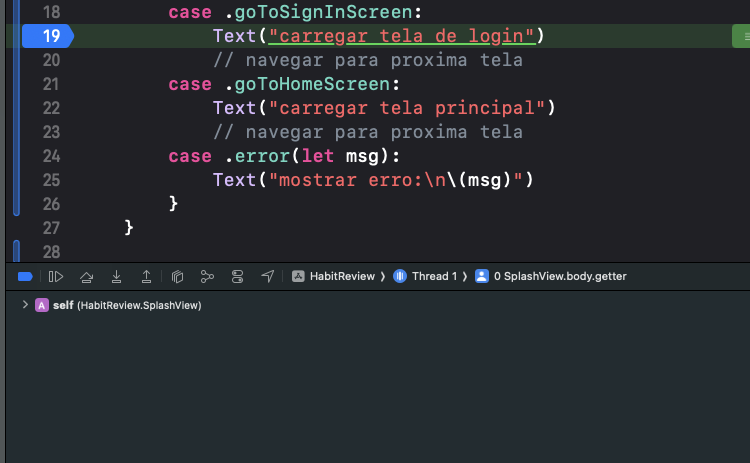
Task: Click line number 22 in the gutter
Action: (x=52, y=108)
